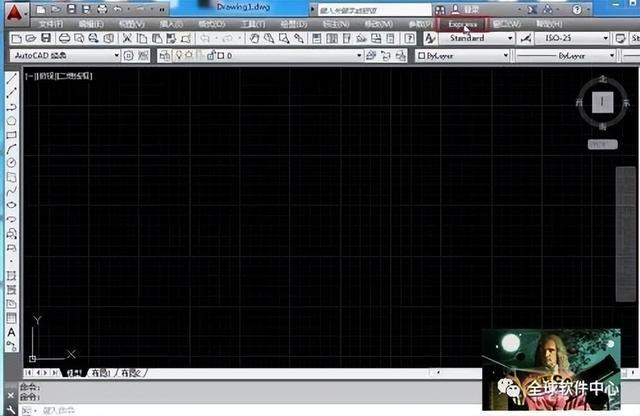Select the Zoom Window tool
The image size is (640, 416).
[284, 38]
